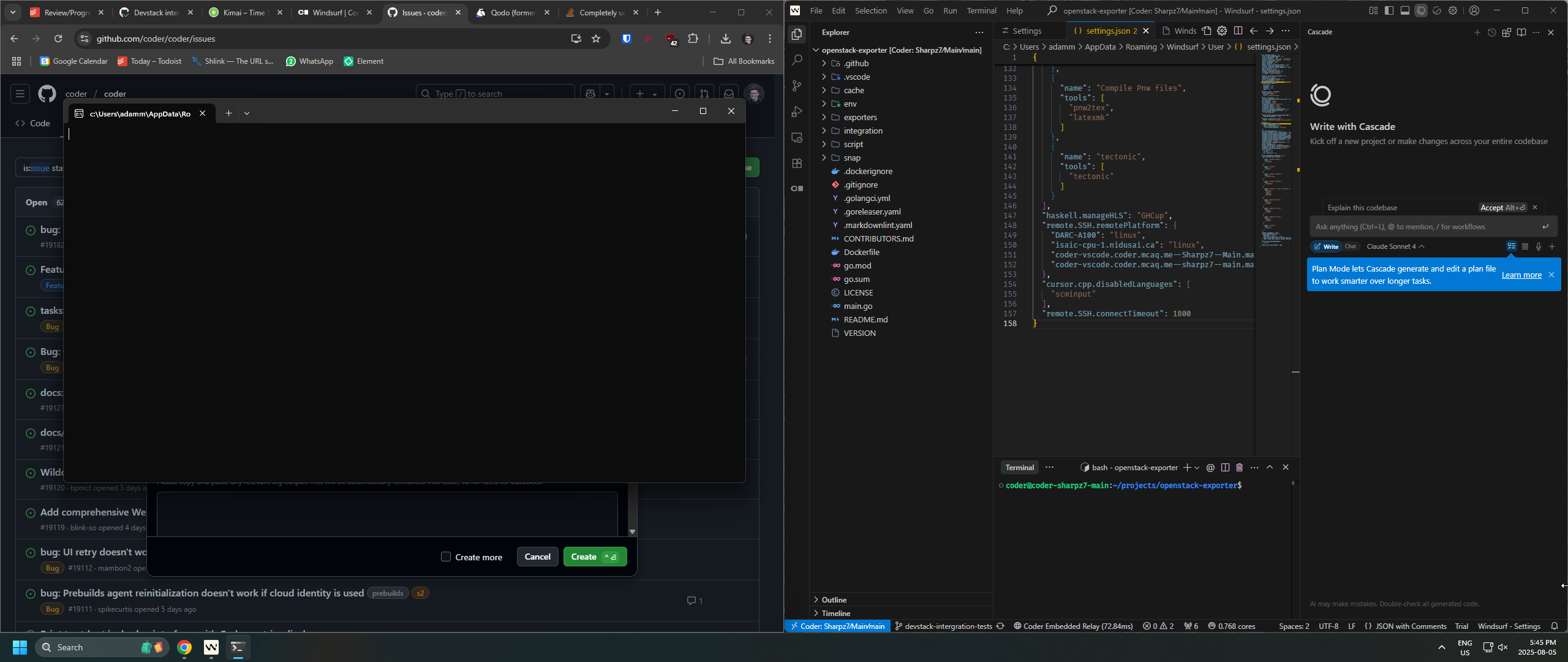Click the Run and Debug icon
The width and height of the screenshot is (1568, 662).
(x=797, y=112)
